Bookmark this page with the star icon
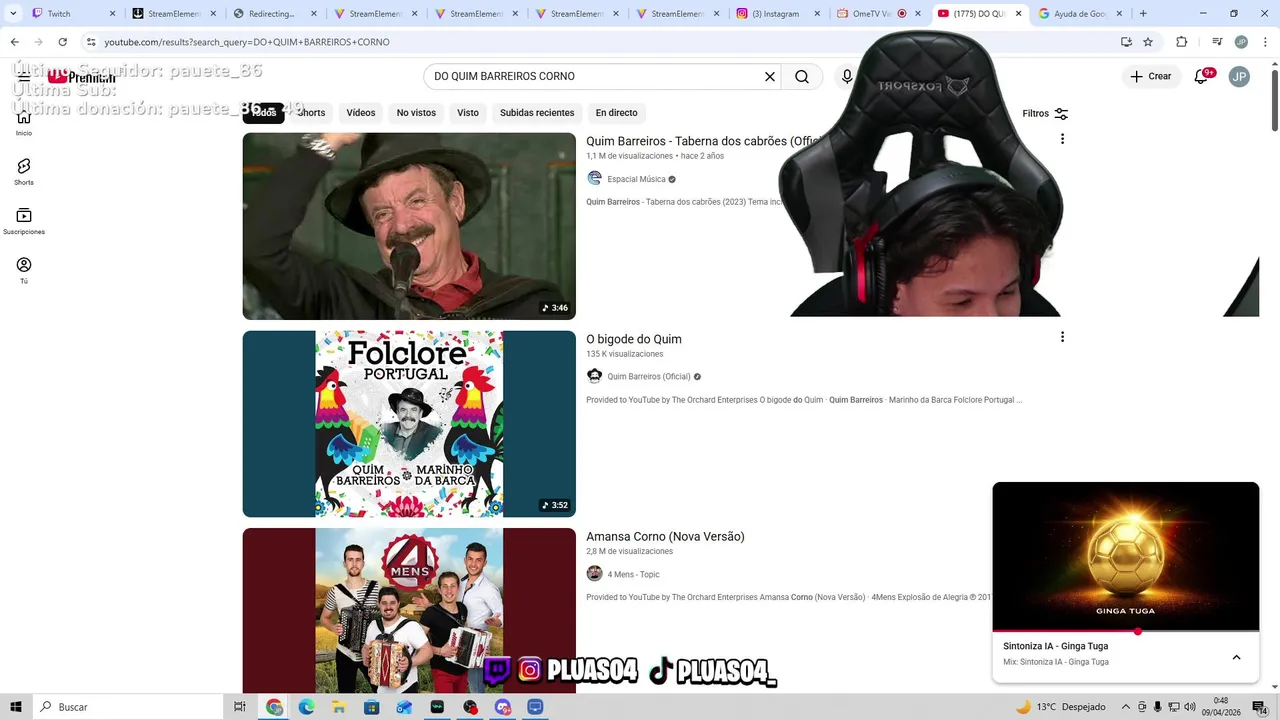 pos(1148,42)
